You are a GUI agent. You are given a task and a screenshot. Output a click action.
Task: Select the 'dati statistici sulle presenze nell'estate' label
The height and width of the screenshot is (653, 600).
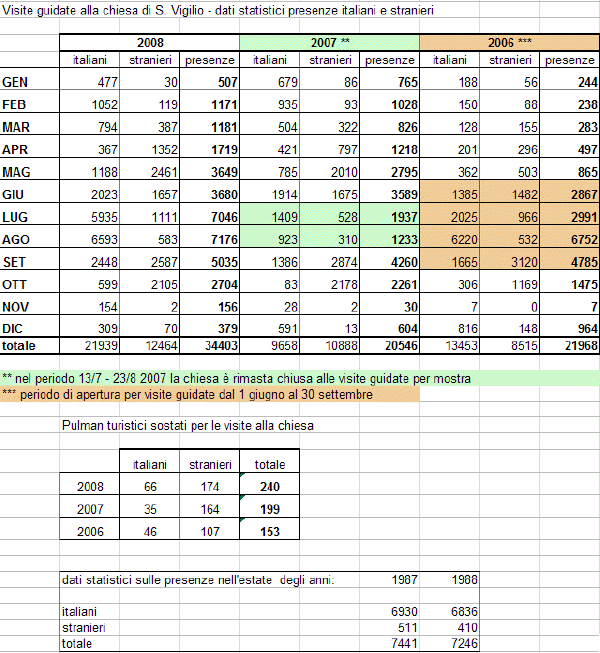click(x=198, y=580)
